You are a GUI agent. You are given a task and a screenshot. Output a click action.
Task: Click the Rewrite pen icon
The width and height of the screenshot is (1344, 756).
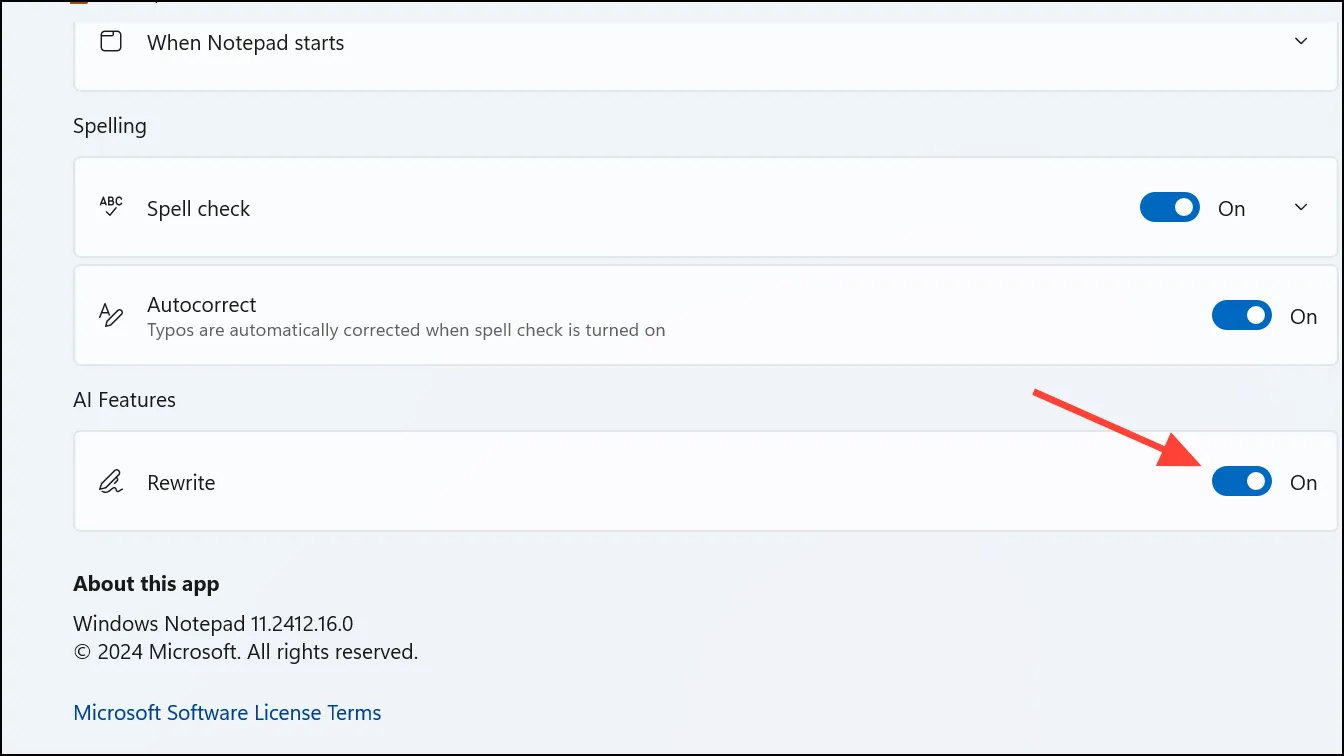click(x=111, y=482)
